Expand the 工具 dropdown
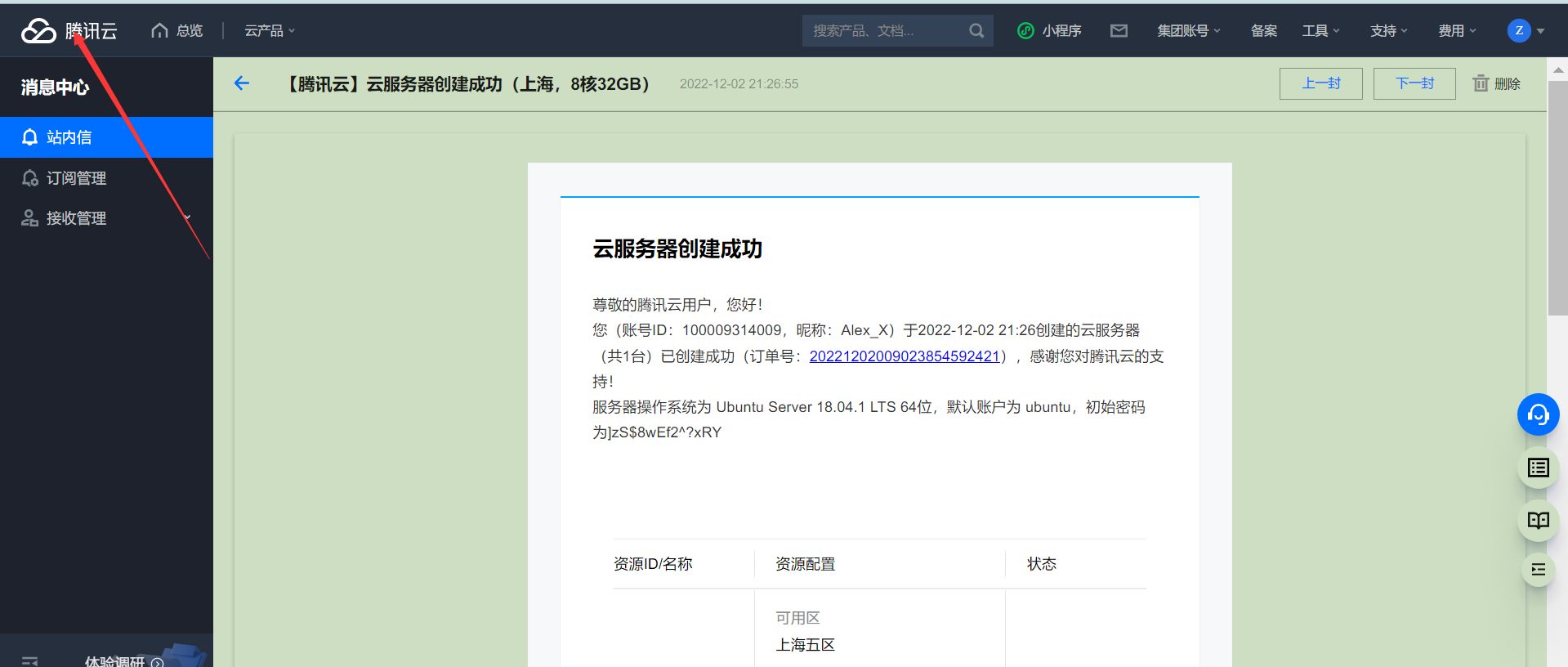This screenshot has width=1568, height=667. 1321,31
